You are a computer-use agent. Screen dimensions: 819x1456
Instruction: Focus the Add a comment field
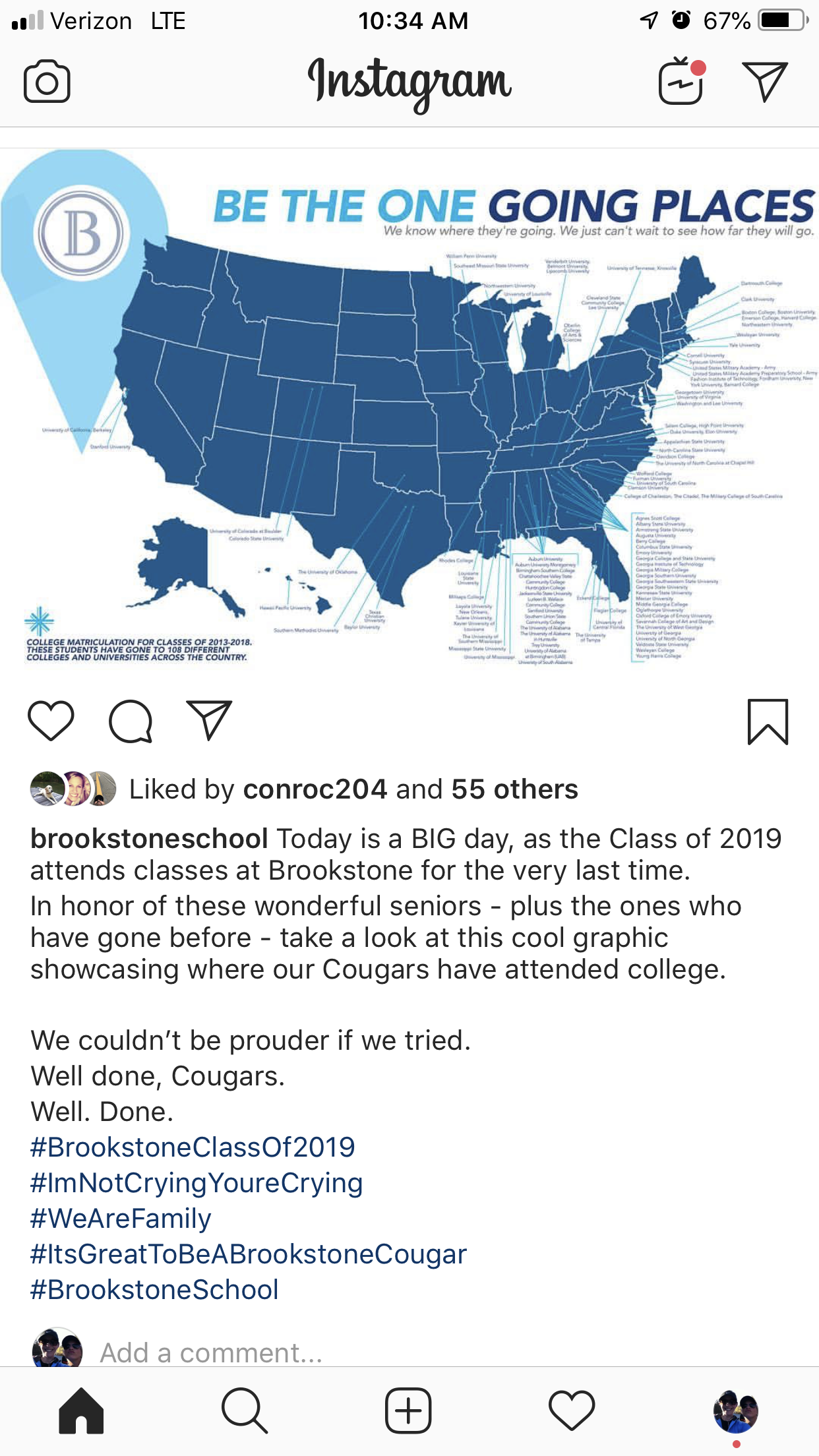tap(211, 1353)
